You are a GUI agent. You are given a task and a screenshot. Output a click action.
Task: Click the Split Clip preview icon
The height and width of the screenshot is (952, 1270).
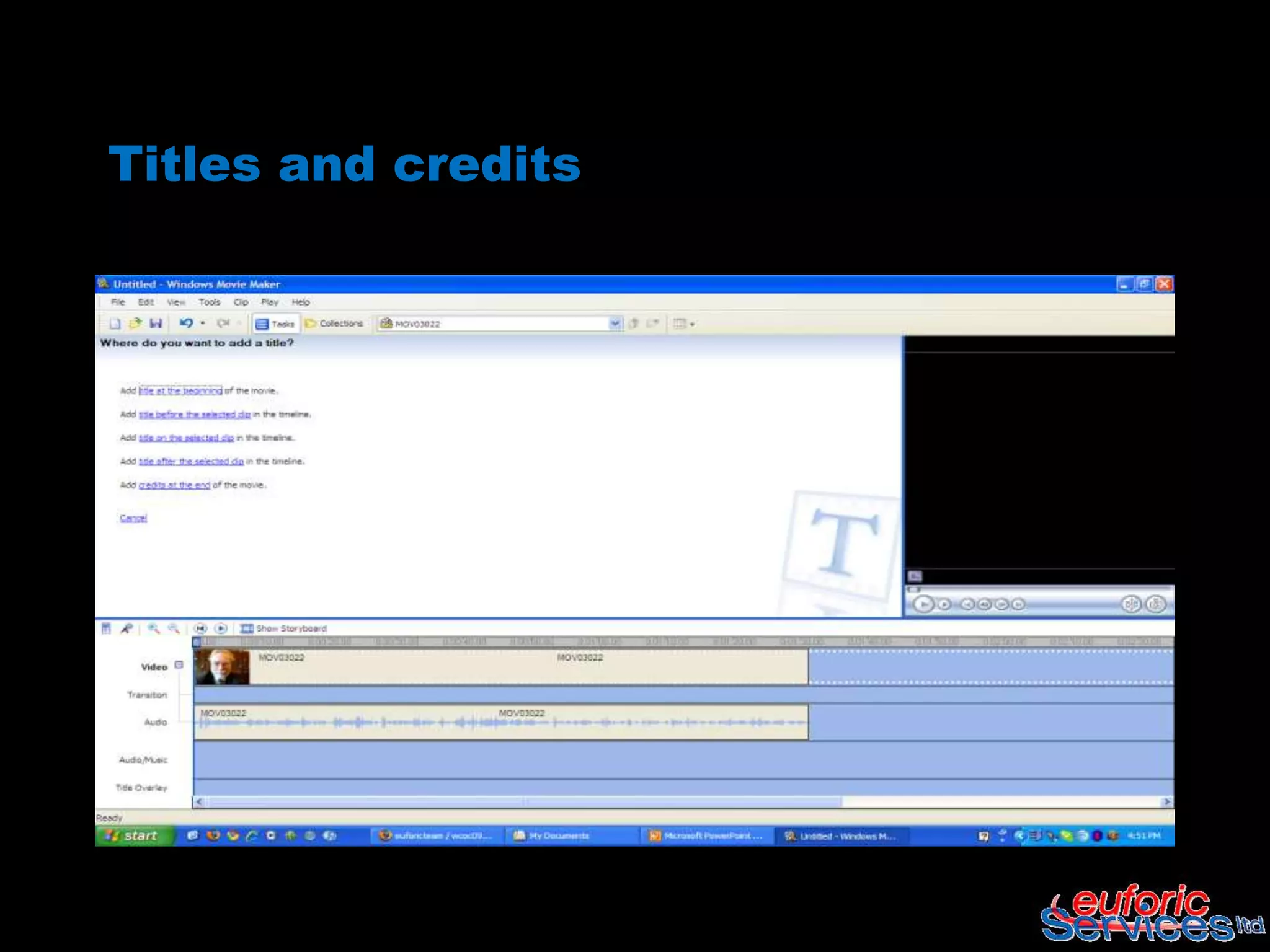[x=1131, y=604]
